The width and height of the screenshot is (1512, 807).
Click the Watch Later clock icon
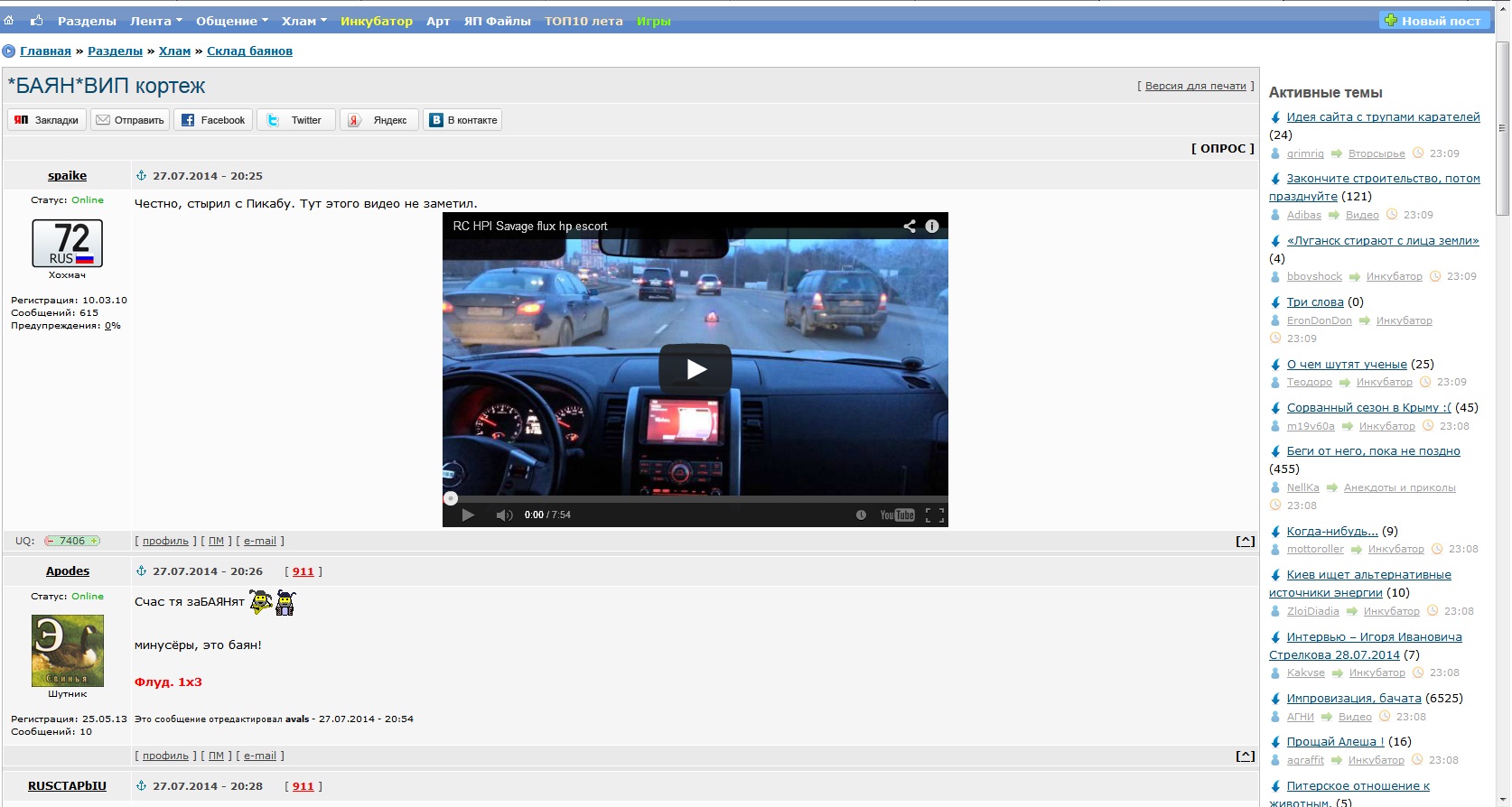click(861, 515)
